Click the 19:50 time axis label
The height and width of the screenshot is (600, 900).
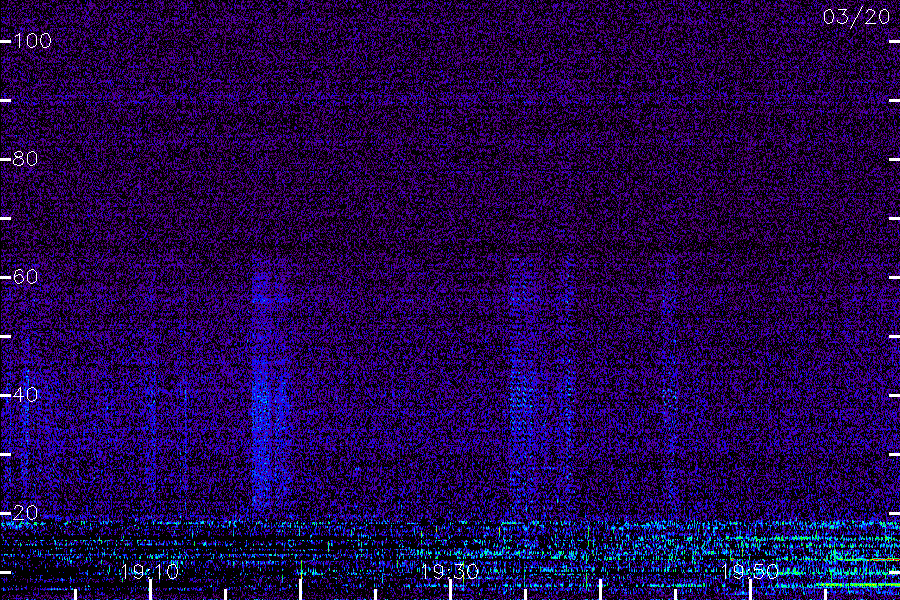750,571
